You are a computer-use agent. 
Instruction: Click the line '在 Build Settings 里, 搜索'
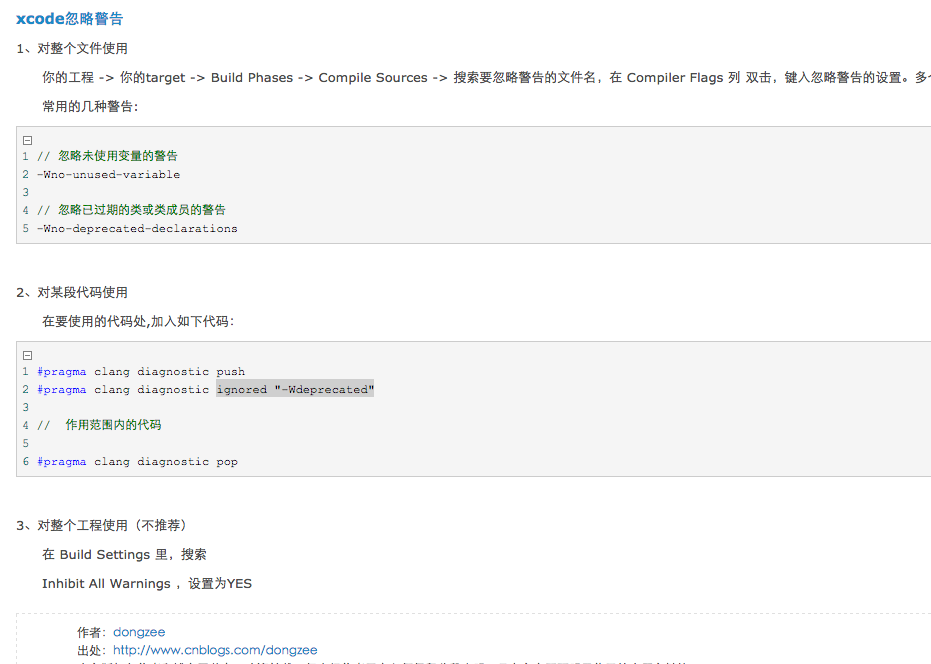[125, 555]
